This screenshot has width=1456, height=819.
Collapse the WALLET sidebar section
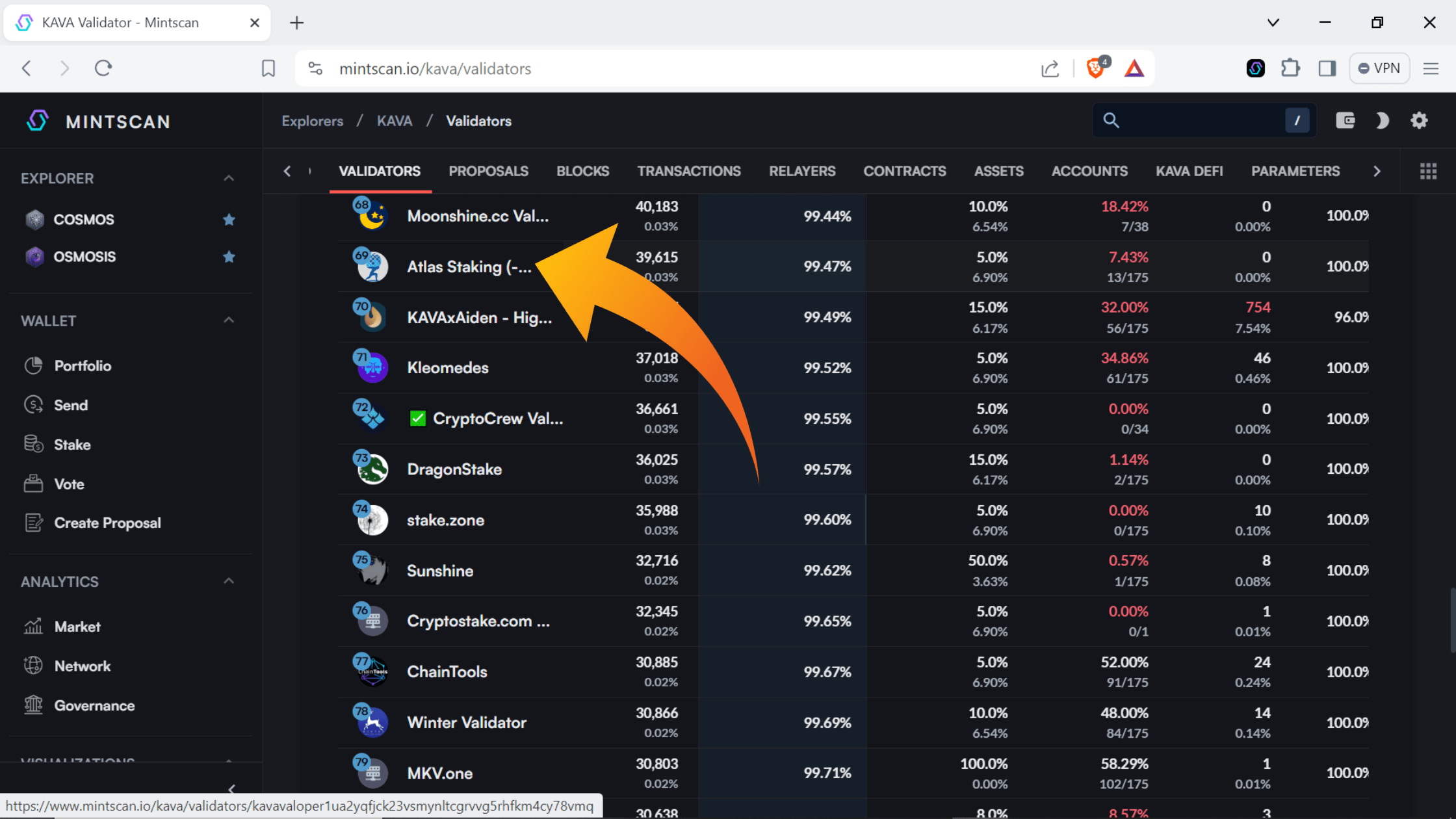click(228, 320)
